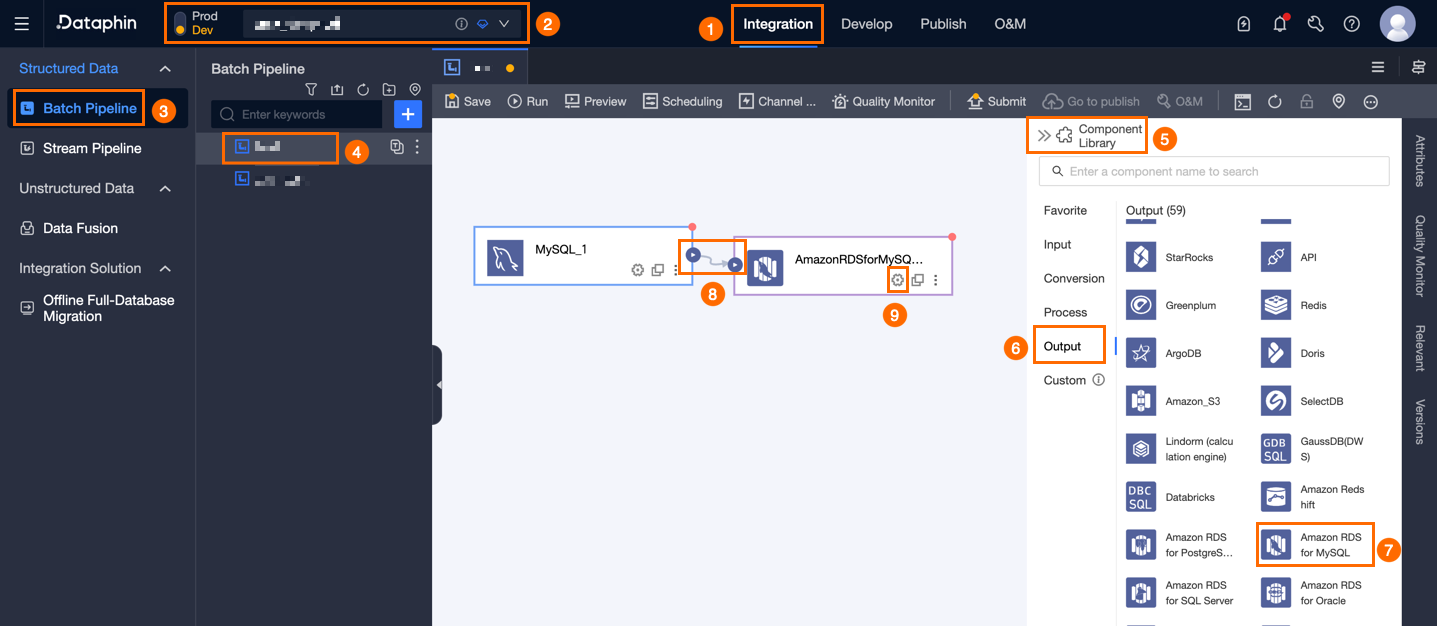Screen dimensions: 1437x626
Task: Select the Favorite component category
Action: pos(1065,210)
